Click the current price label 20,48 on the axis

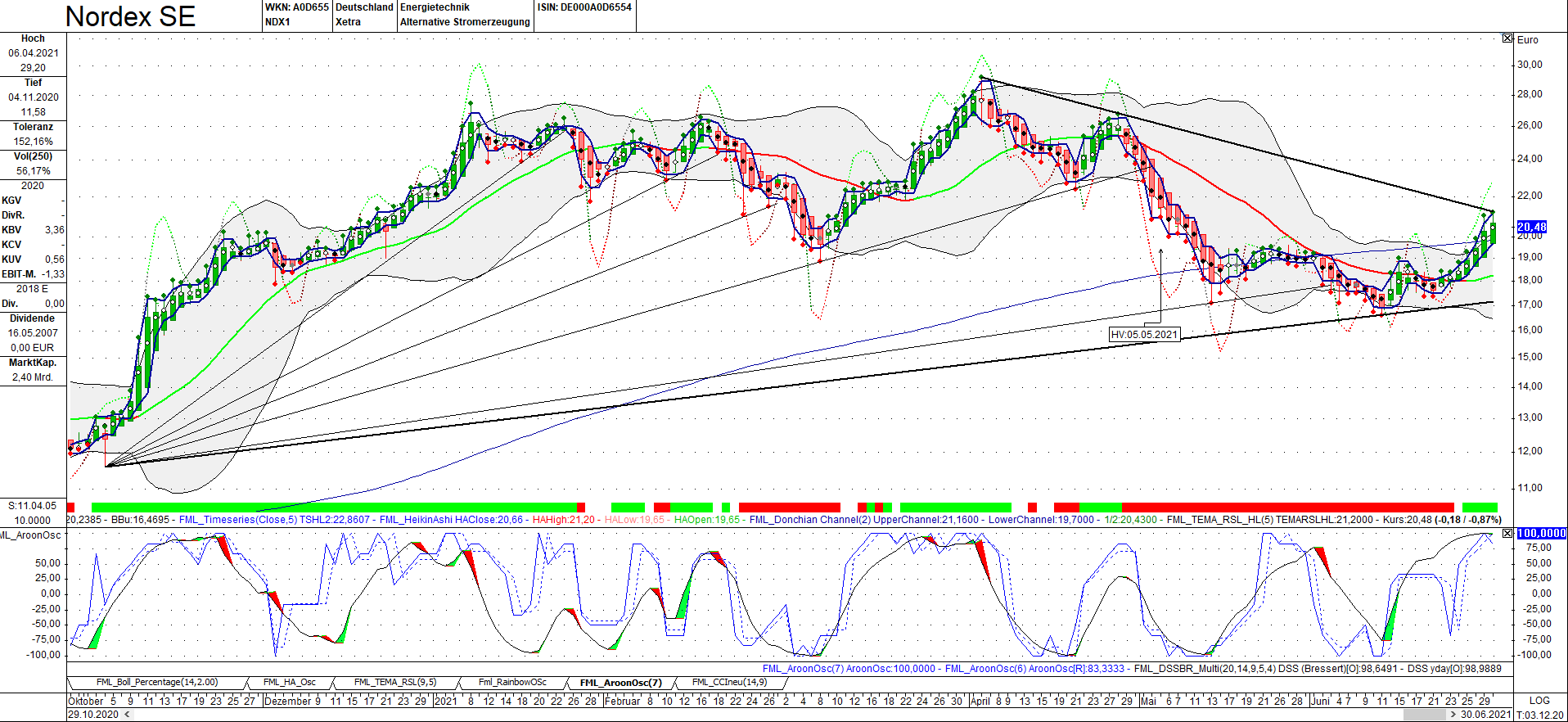pyautogui.click(x=1531, y=227)
